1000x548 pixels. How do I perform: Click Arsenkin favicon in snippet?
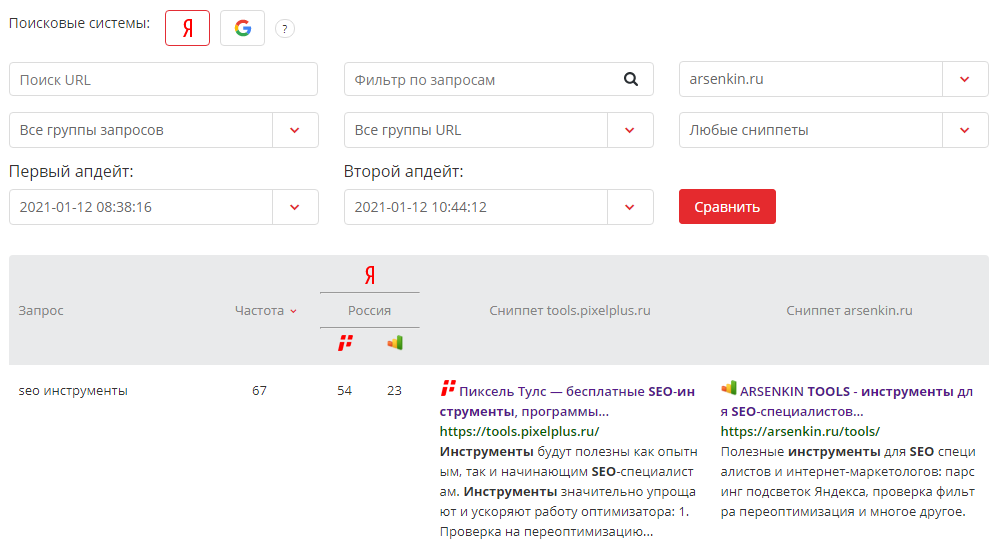(x=729, y=387)
